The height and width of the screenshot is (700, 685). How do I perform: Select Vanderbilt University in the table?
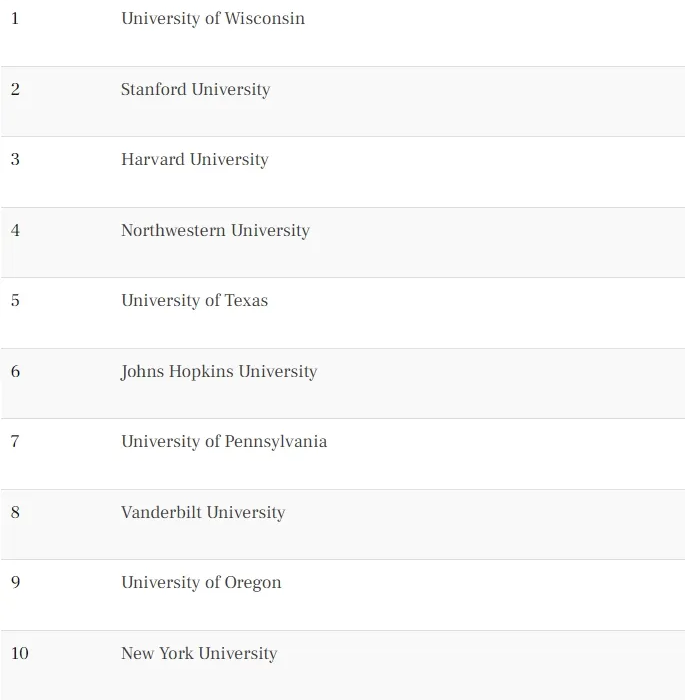click(203, 513)
